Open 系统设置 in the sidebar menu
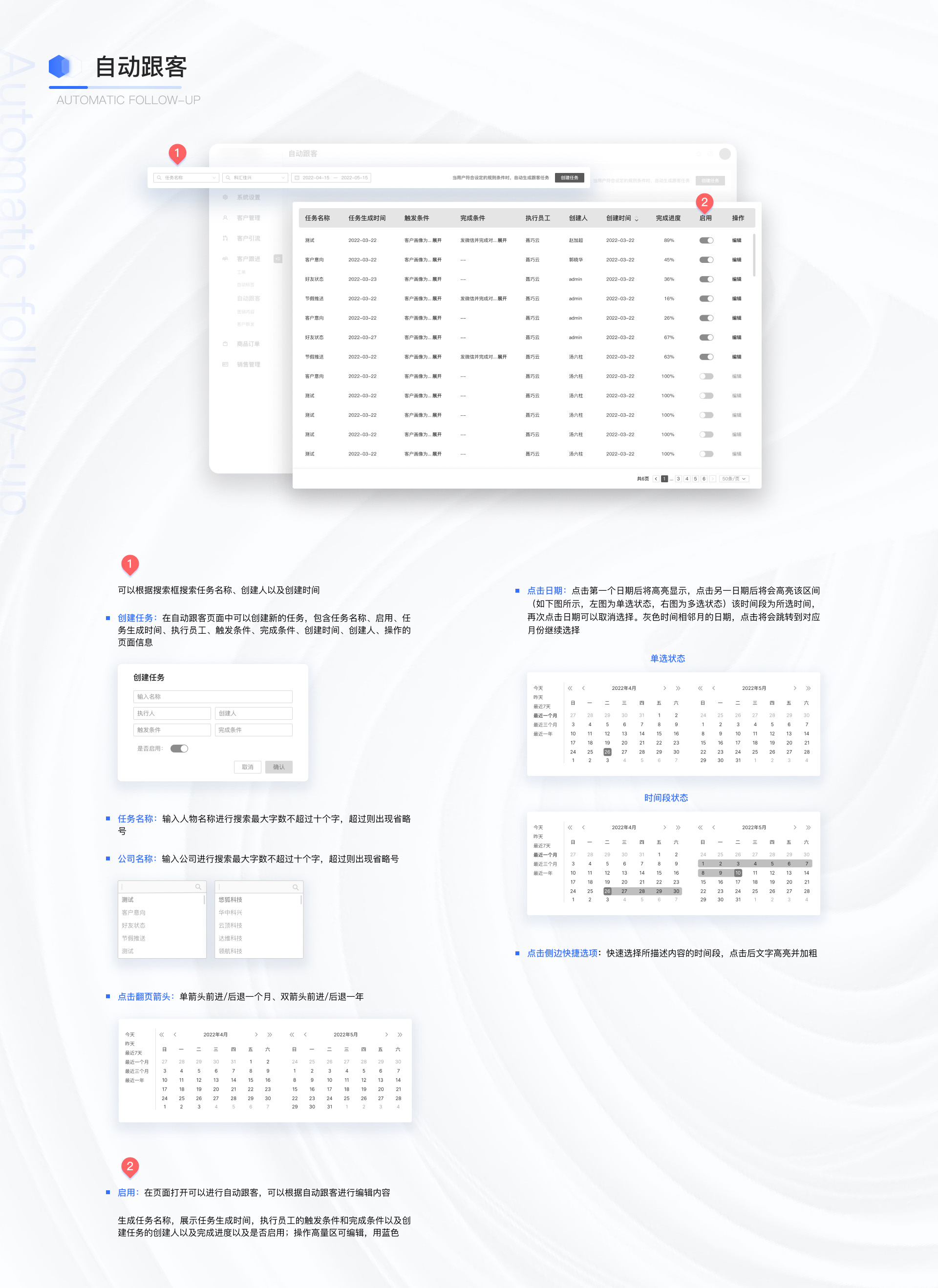This screenshot has height=1288, width=938. [248, 197]
